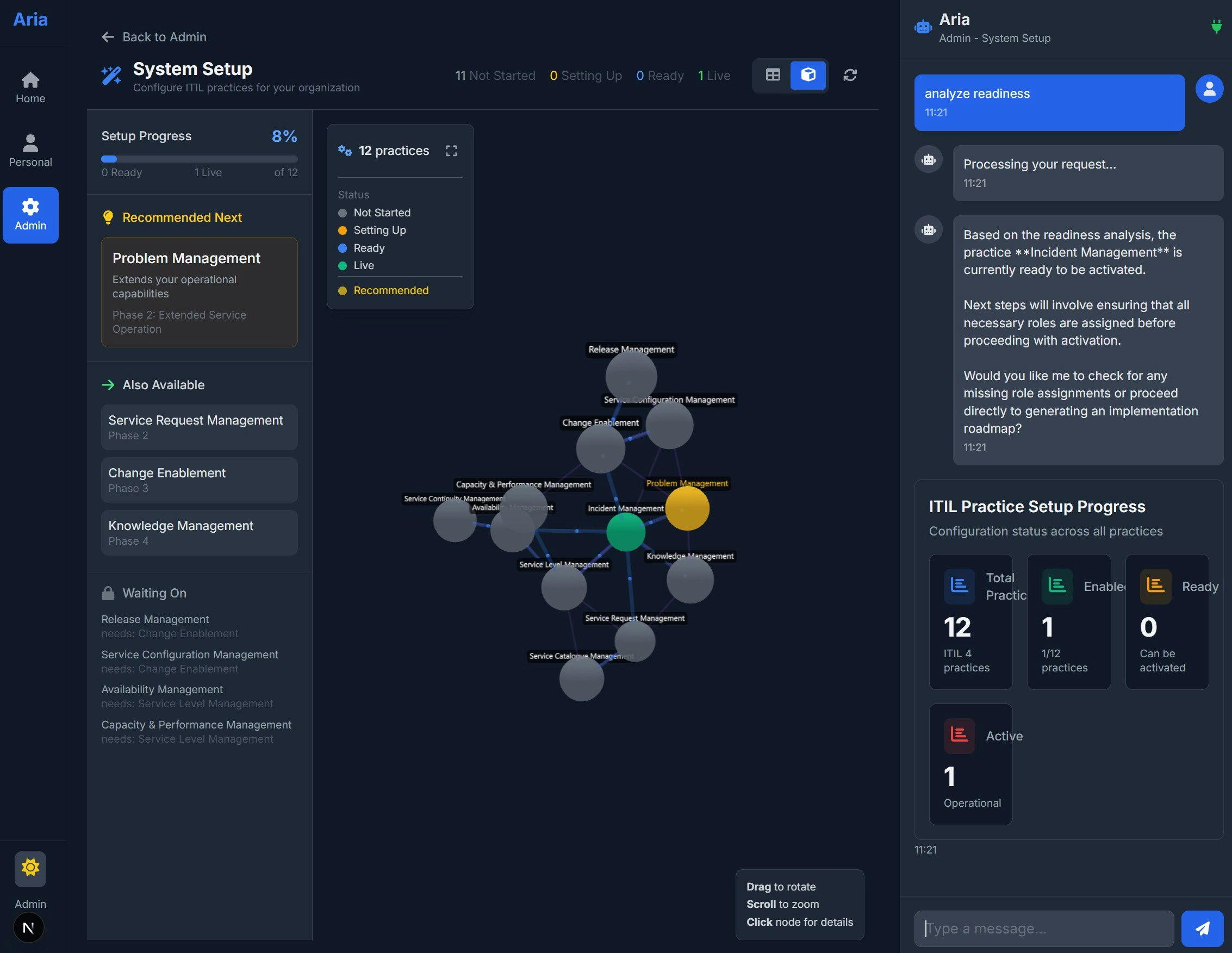Screen dimensions: 1232x953
Task: Expand the practices legend to fullscreen
Action: [x=451, y=151]
